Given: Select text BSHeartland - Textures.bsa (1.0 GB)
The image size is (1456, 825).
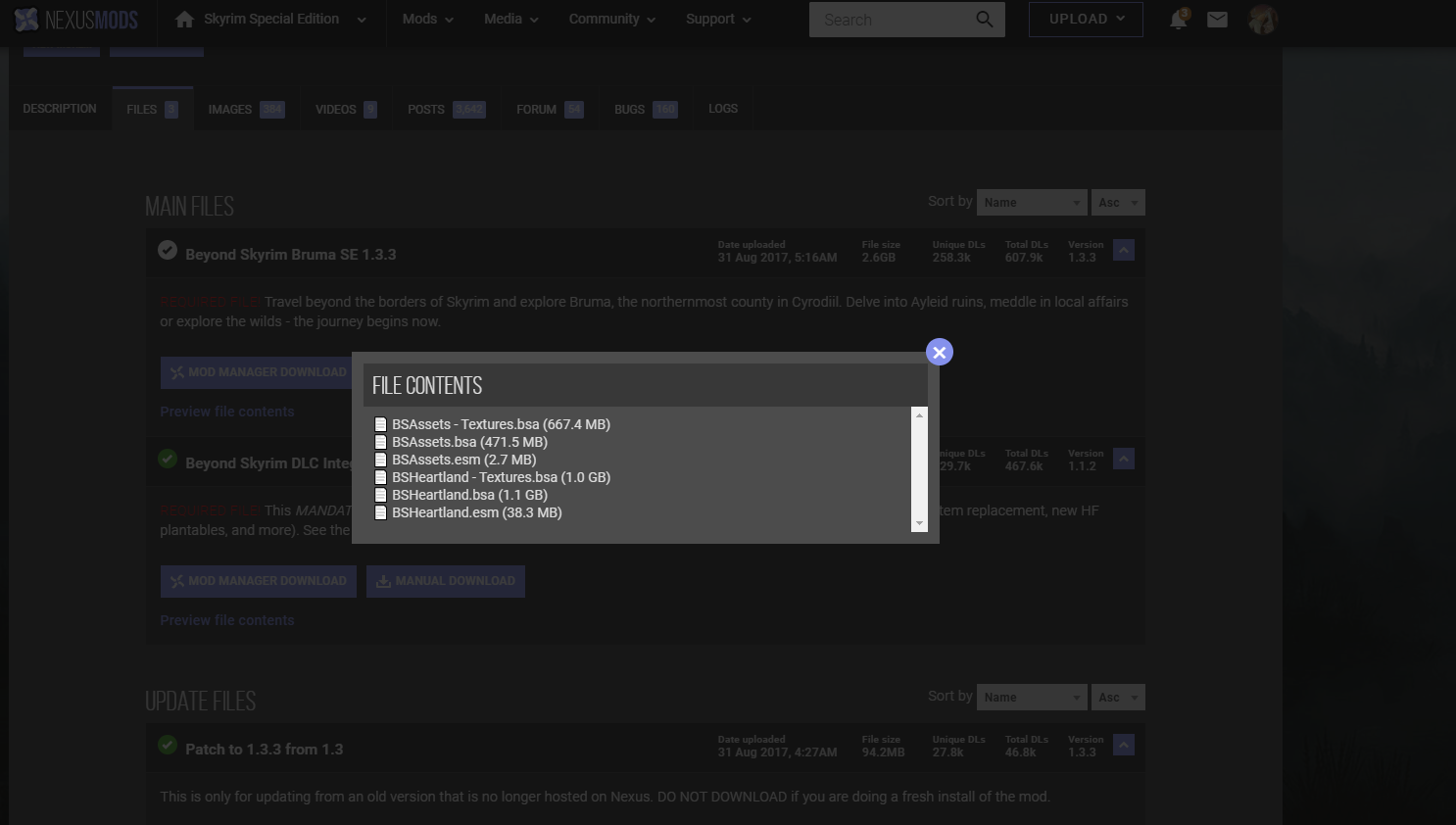Looking at the screenshot, I should 501,477.
